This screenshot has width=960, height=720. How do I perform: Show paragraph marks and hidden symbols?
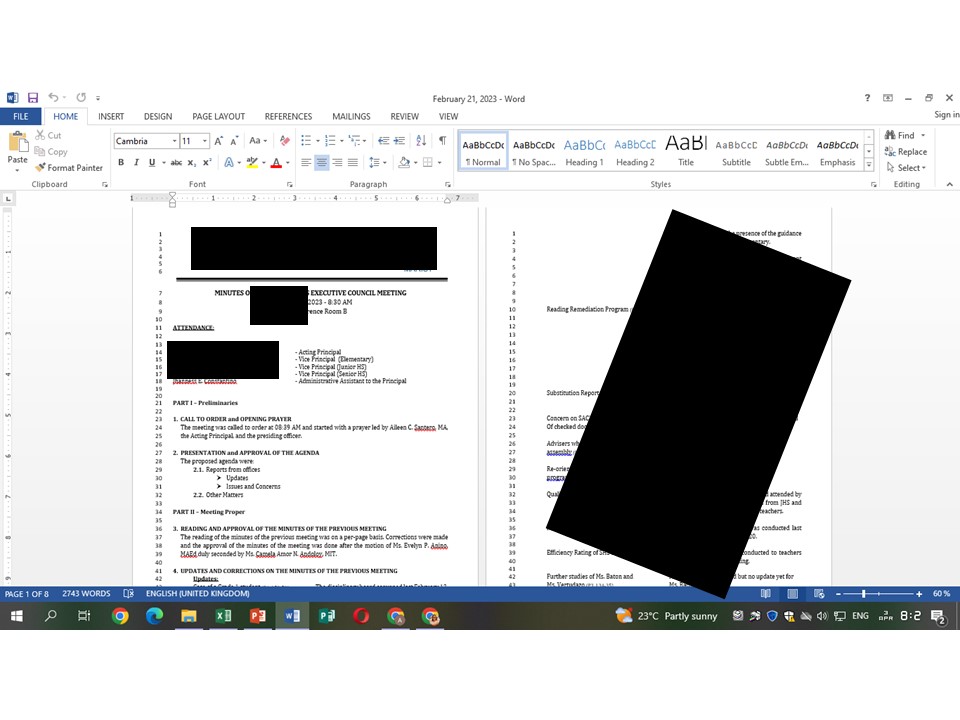point(442,141)
